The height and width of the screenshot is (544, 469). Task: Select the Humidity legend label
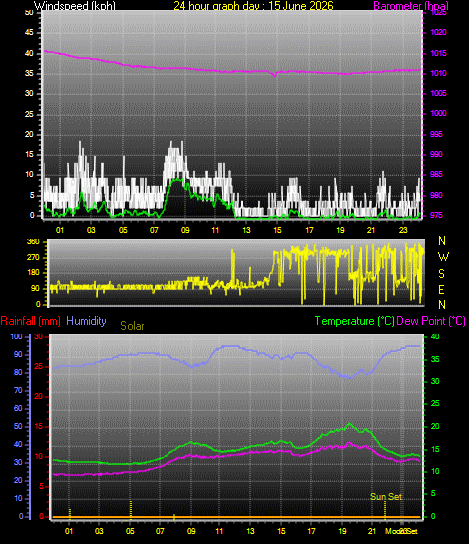click(86, 321)
